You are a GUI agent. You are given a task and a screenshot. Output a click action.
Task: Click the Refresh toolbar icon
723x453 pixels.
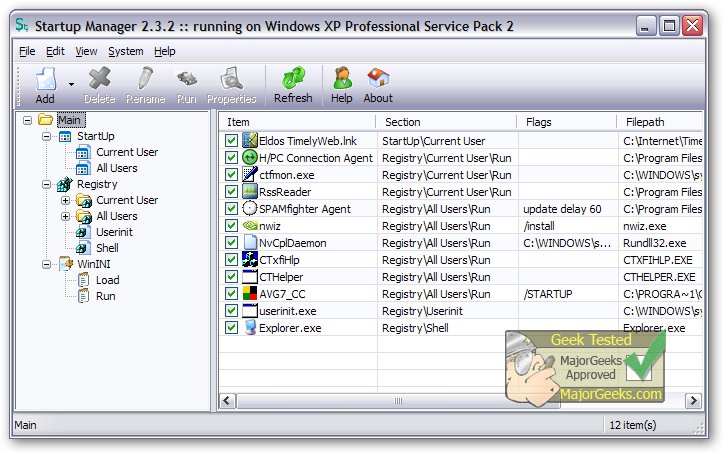(x=293, y=77)
